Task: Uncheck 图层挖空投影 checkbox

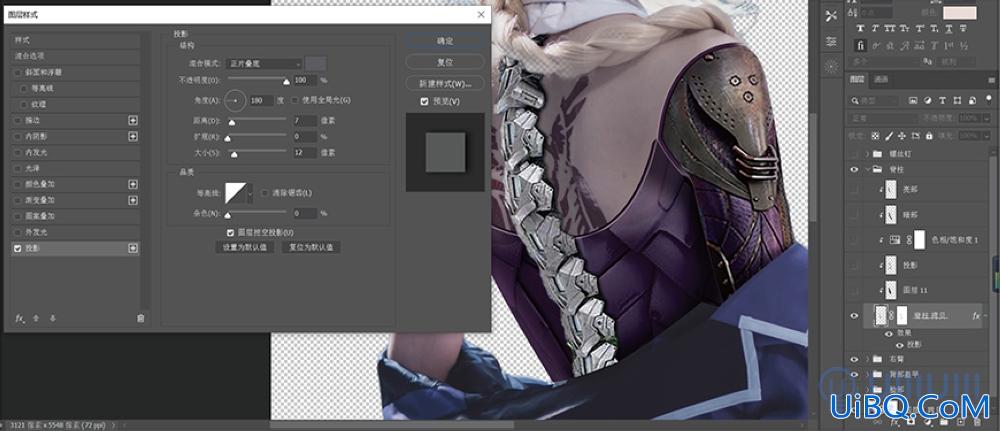Action: point(230,233)
